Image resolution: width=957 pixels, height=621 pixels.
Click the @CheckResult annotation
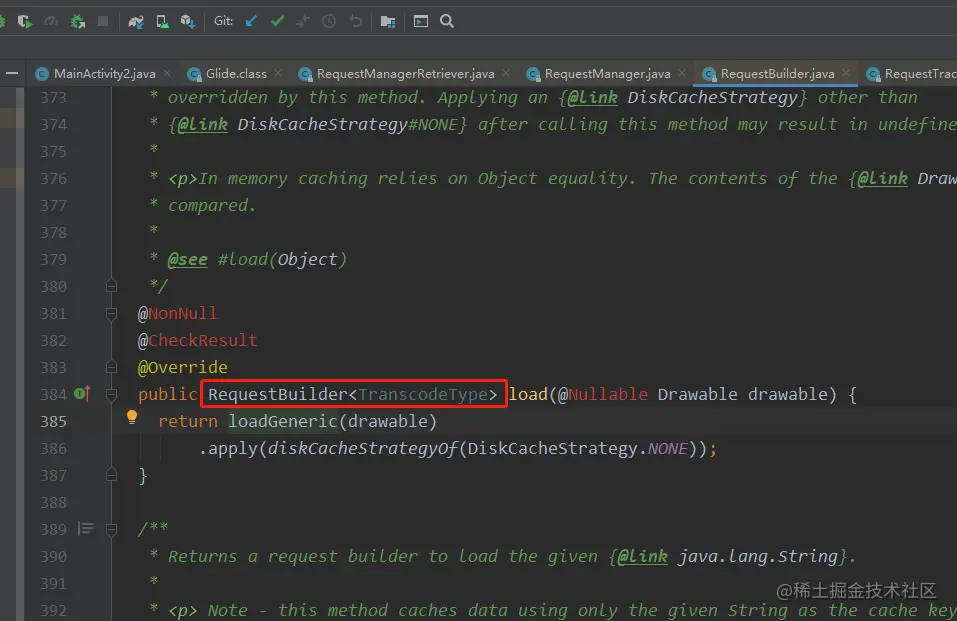[x=198, y=341]
